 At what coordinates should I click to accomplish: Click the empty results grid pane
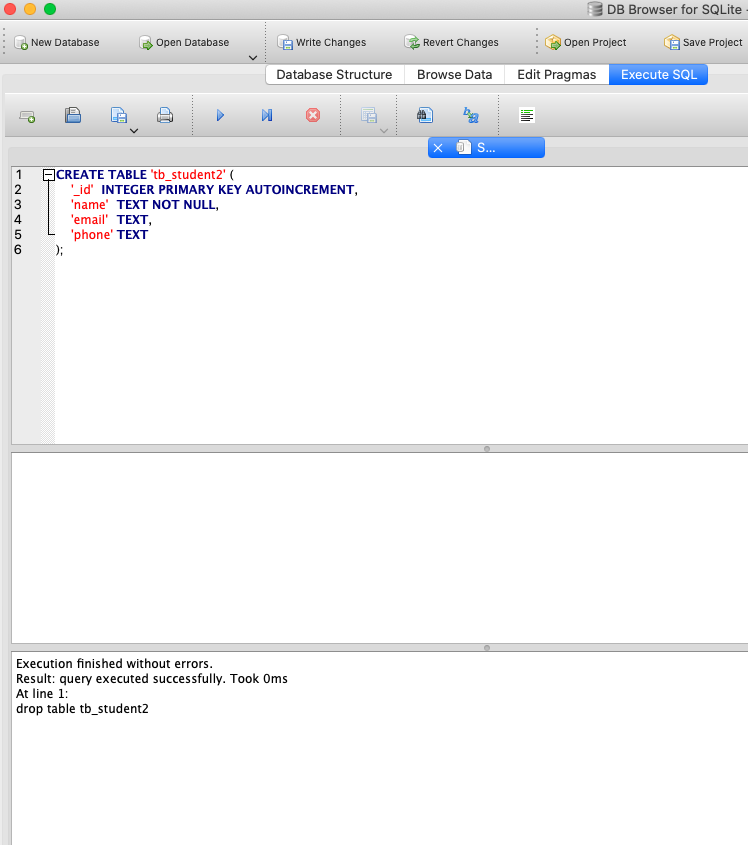pyautogui.click(x=379, y=548)
